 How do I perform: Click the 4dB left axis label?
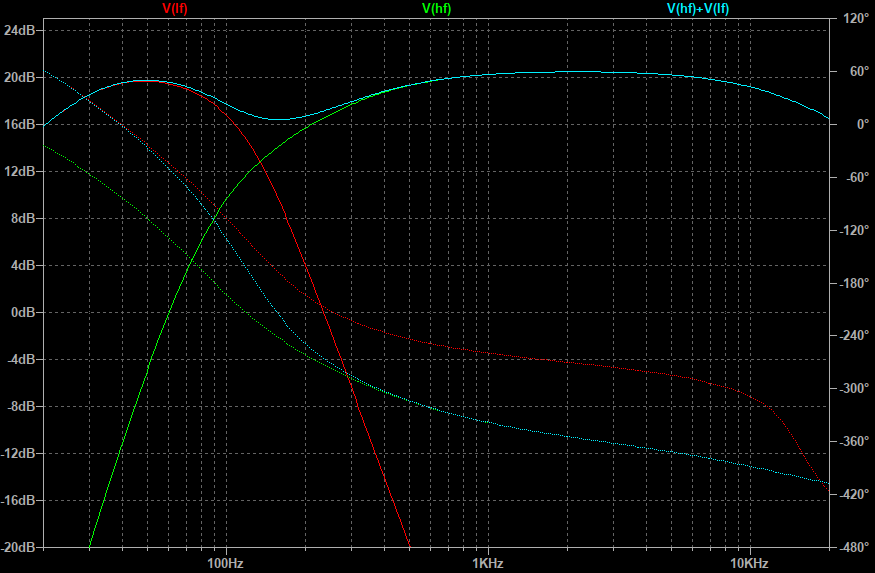point(23,265)
